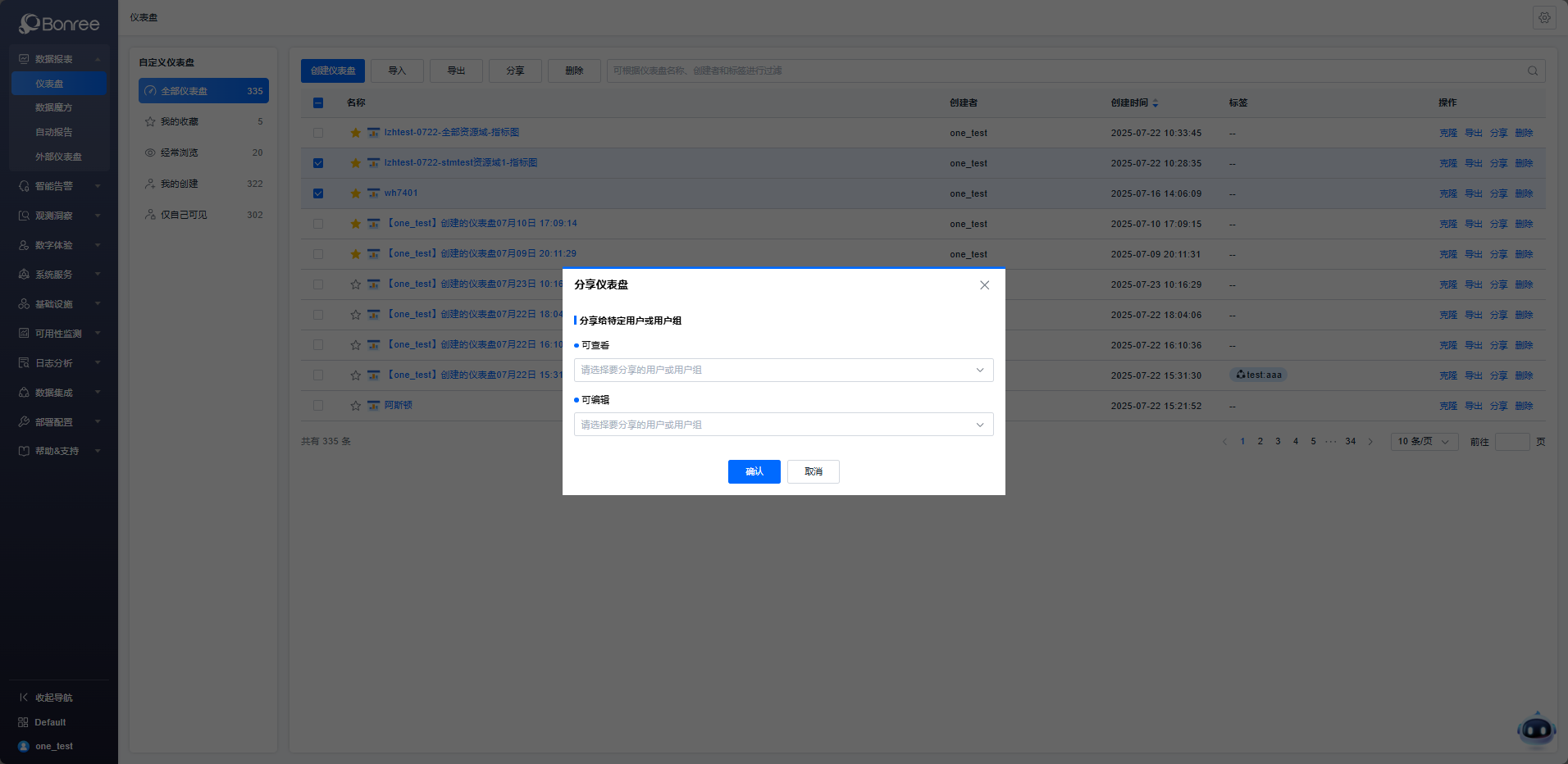1568x764 pixels.
Task: Check the 阿斯顿 row checkbox
Action: [318, 406]
